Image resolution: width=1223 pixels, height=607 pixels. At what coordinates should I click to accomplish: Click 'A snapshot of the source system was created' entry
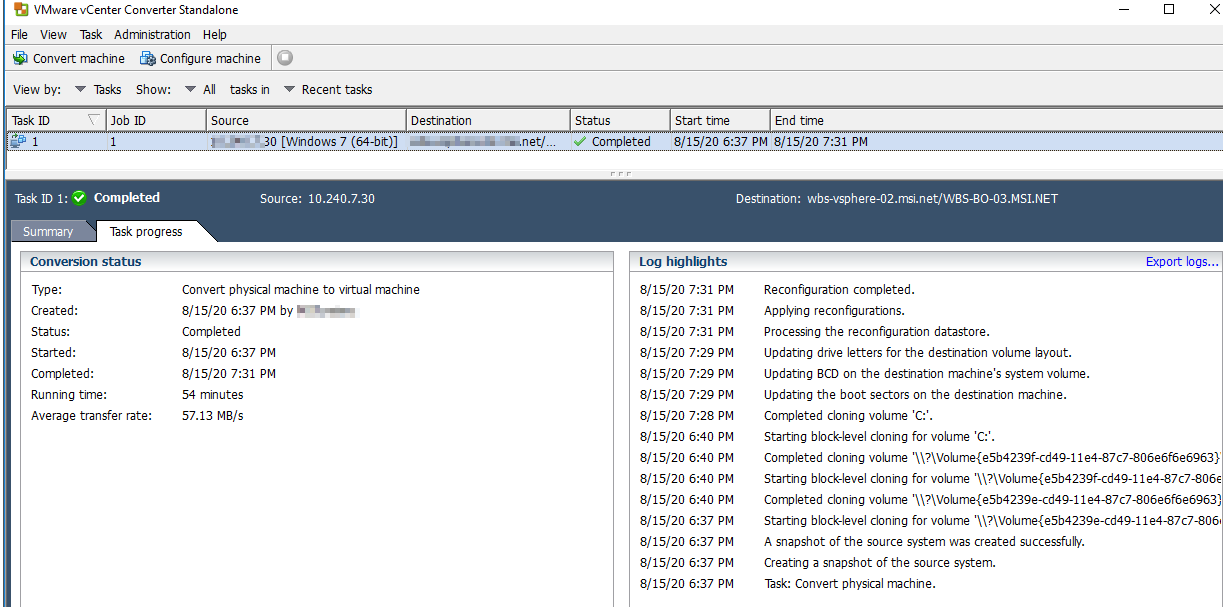[x=924, y=542]
